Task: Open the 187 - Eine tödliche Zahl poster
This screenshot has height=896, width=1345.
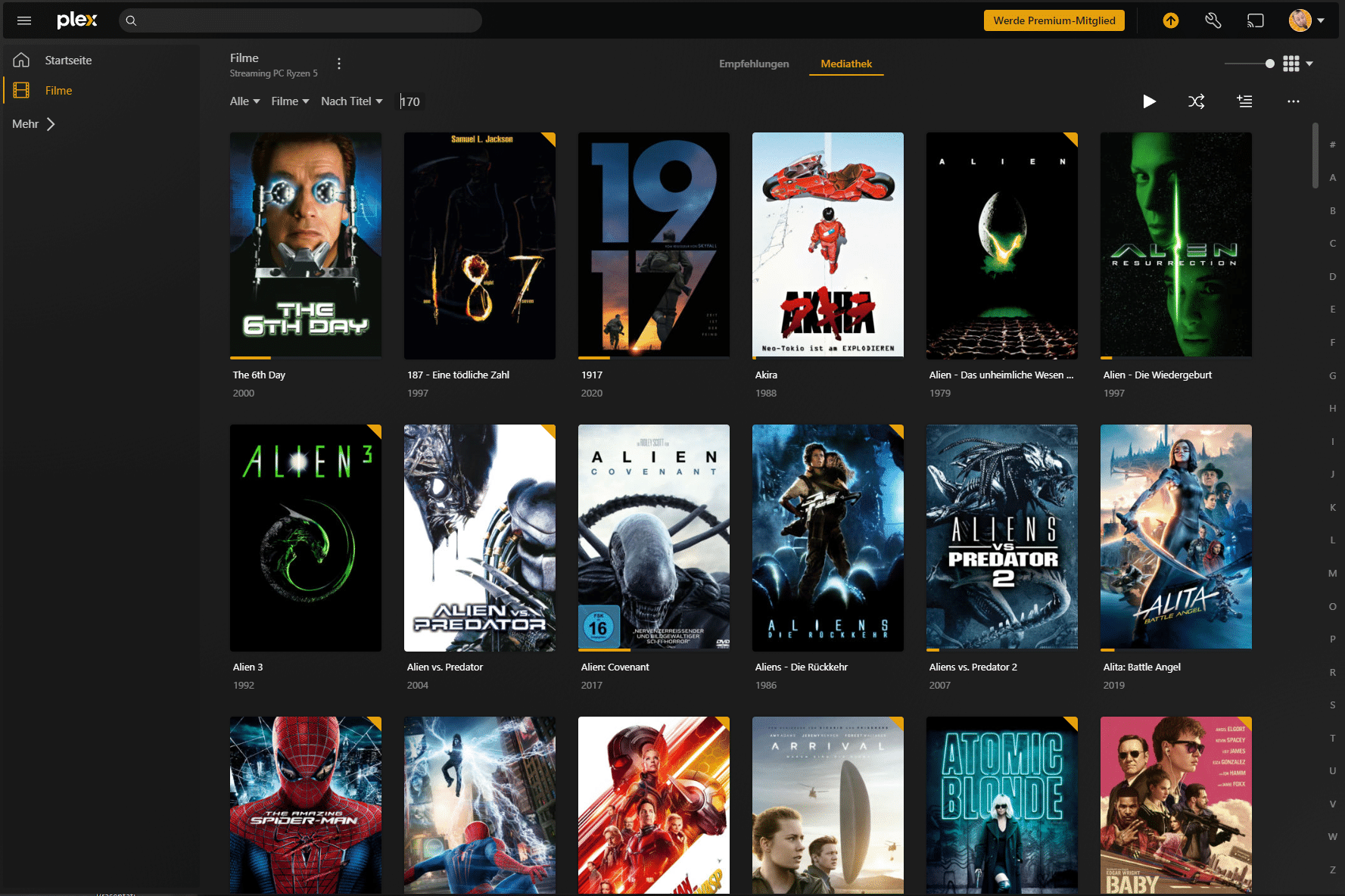Action: 480,245
